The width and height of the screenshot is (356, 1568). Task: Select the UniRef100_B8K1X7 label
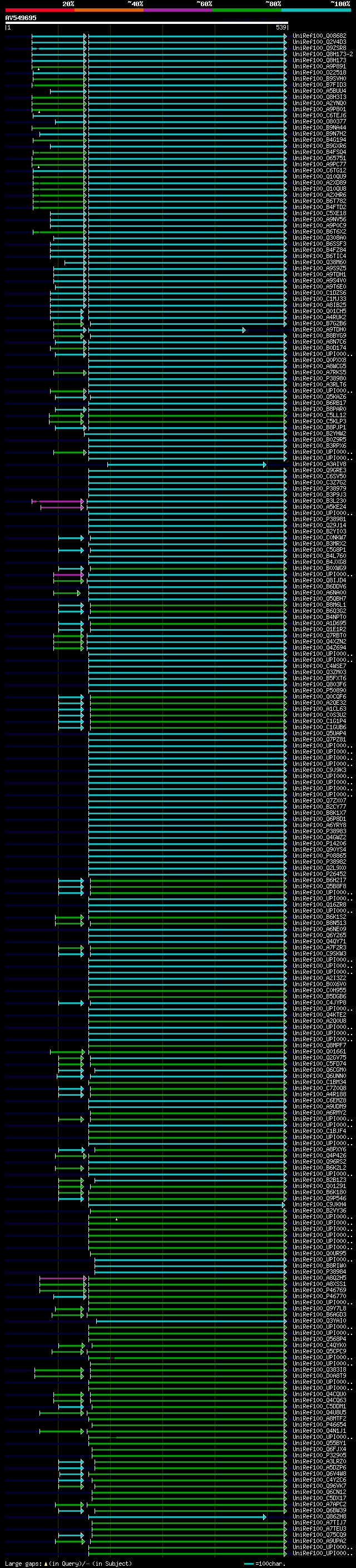(319, 813)
